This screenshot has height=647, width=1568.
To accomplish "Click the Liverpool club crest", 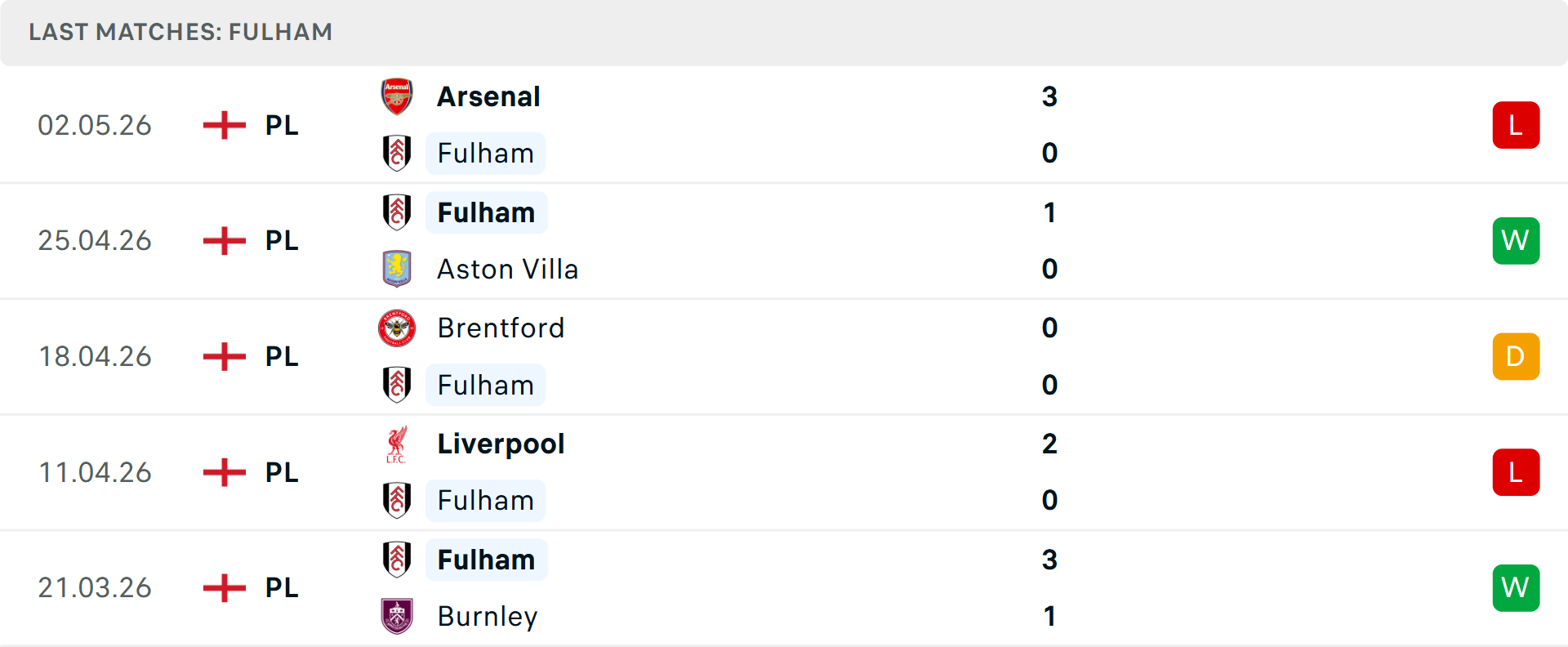I will click(397, 444).
